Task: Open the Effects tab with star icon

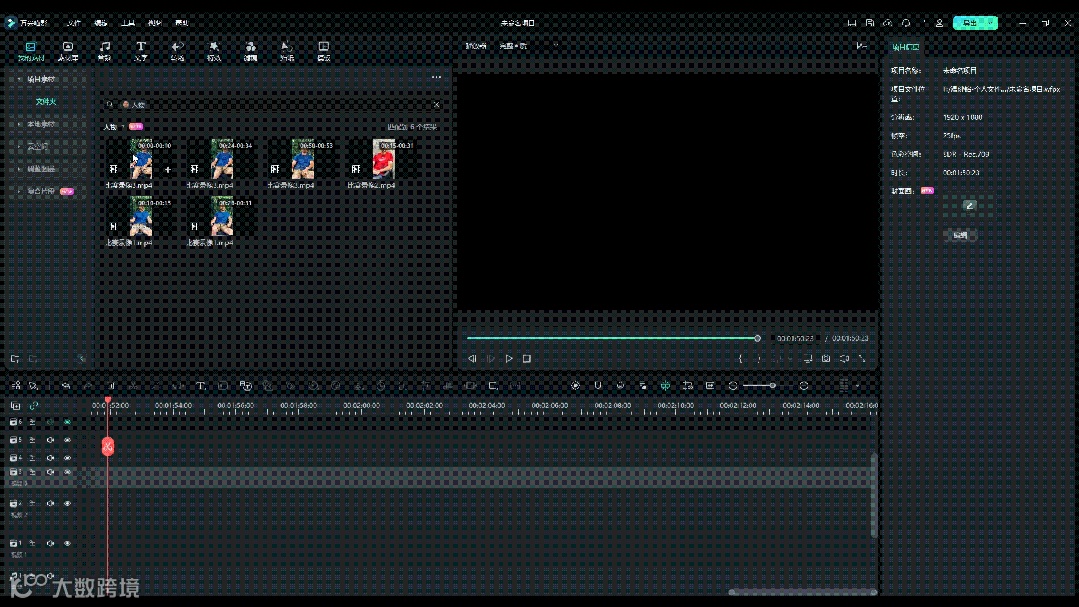Action: 214,51
